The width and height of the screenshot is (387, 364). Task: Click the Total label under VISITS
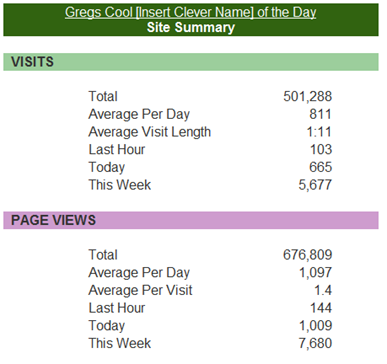[x=103, y=96]
